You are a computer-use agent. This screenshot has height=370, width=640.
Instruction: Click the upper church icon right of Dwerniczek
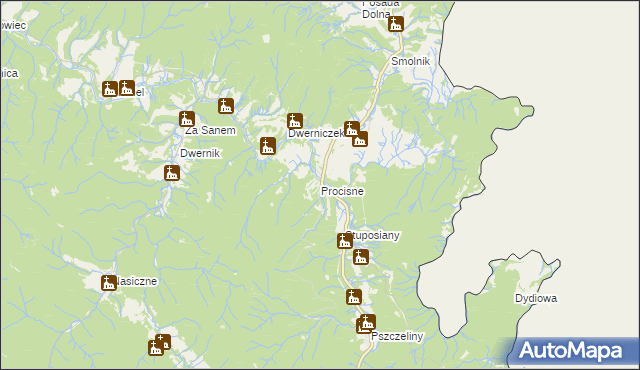click(351, 129)
